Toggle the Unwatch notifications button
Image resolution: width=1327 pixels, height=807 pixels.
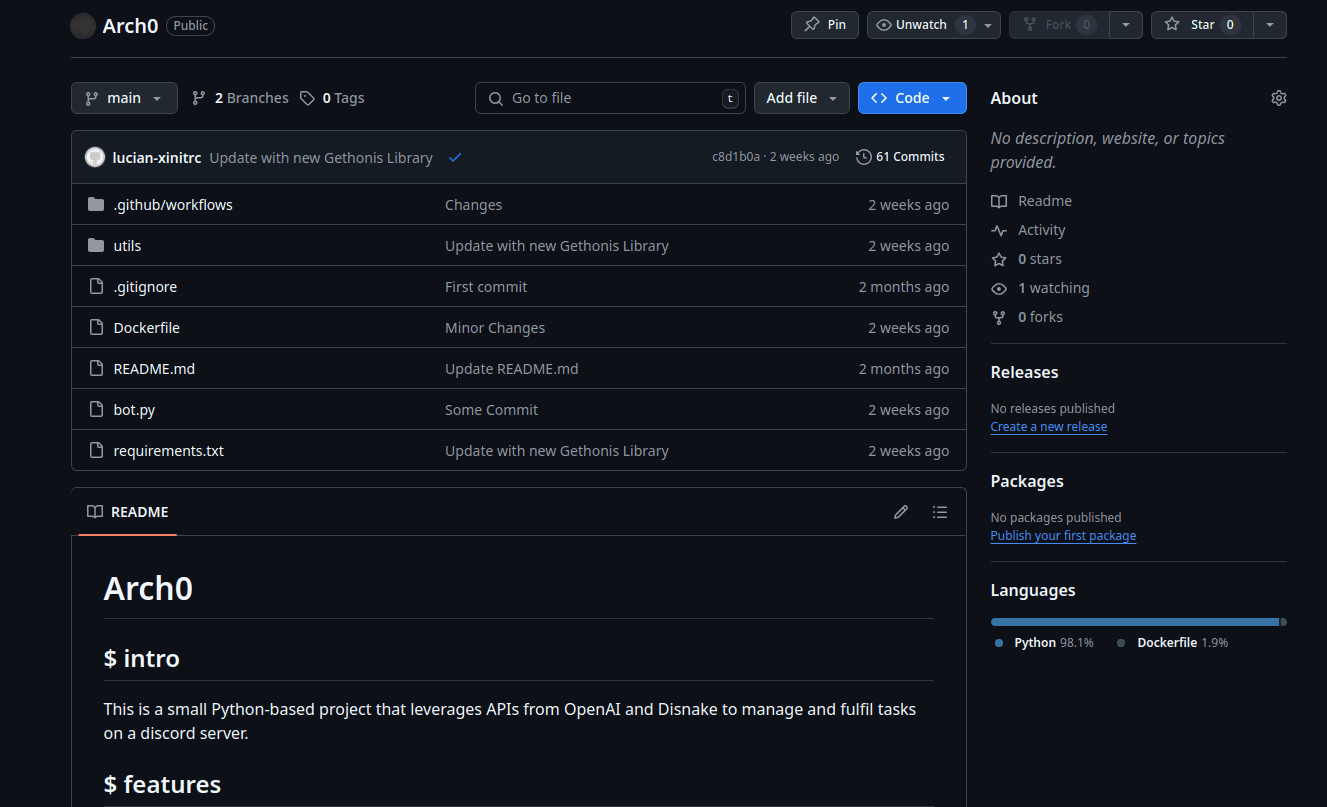(x=921, y=25)
